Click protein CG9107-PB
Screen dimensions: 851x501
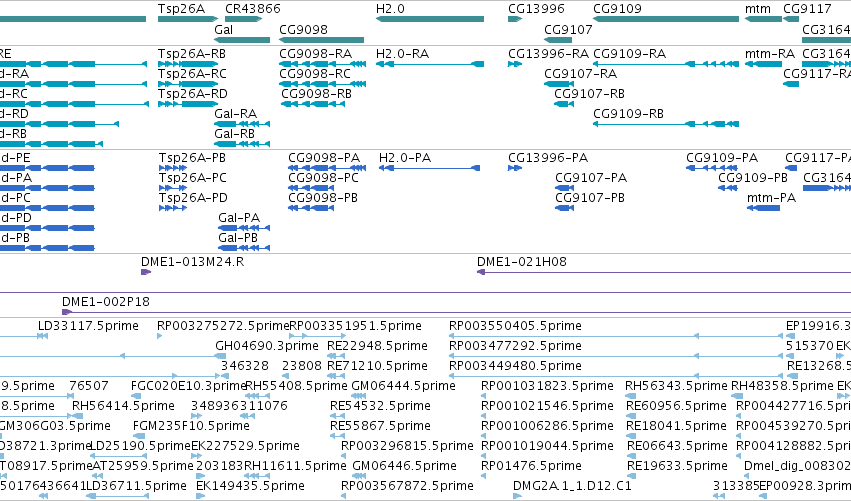tap(589, 198)
